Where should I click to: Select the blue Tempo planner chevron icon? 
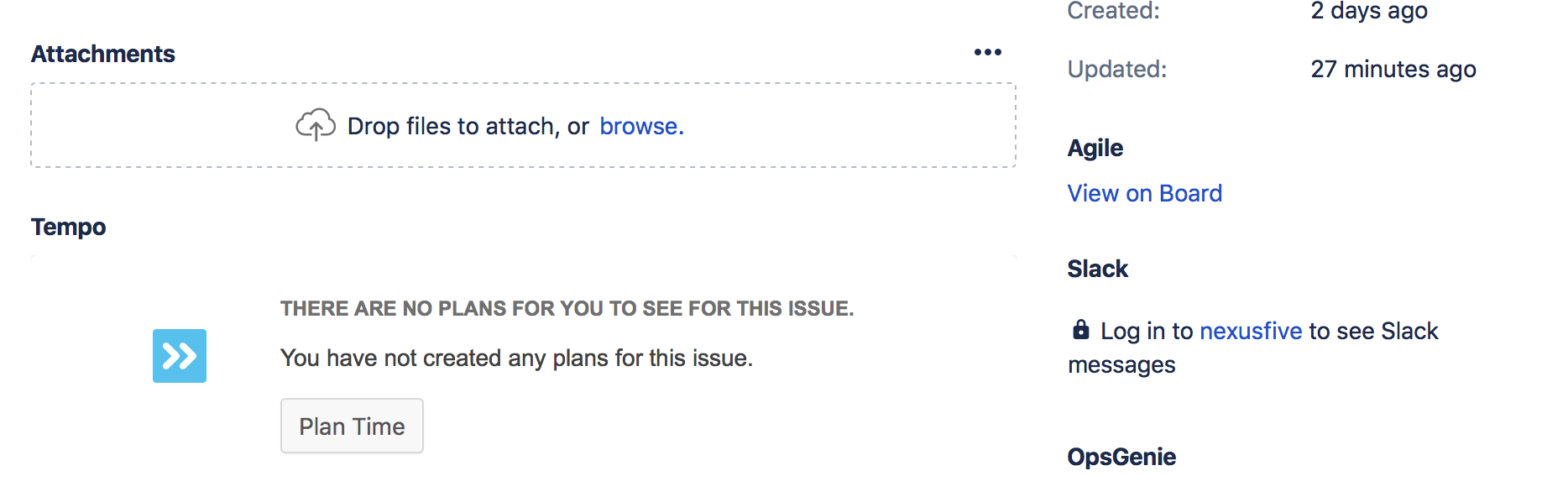point(180,356)
